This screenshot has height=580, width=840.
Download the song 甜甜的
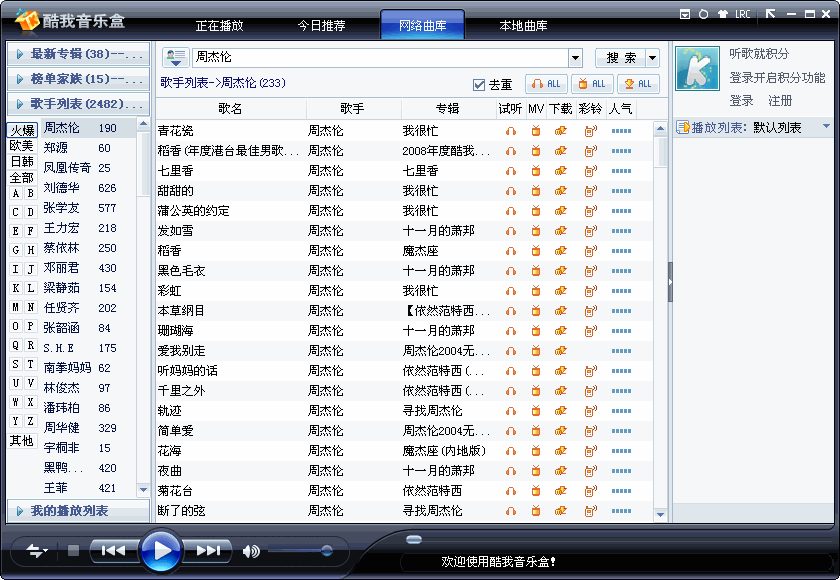pos(561,191)
